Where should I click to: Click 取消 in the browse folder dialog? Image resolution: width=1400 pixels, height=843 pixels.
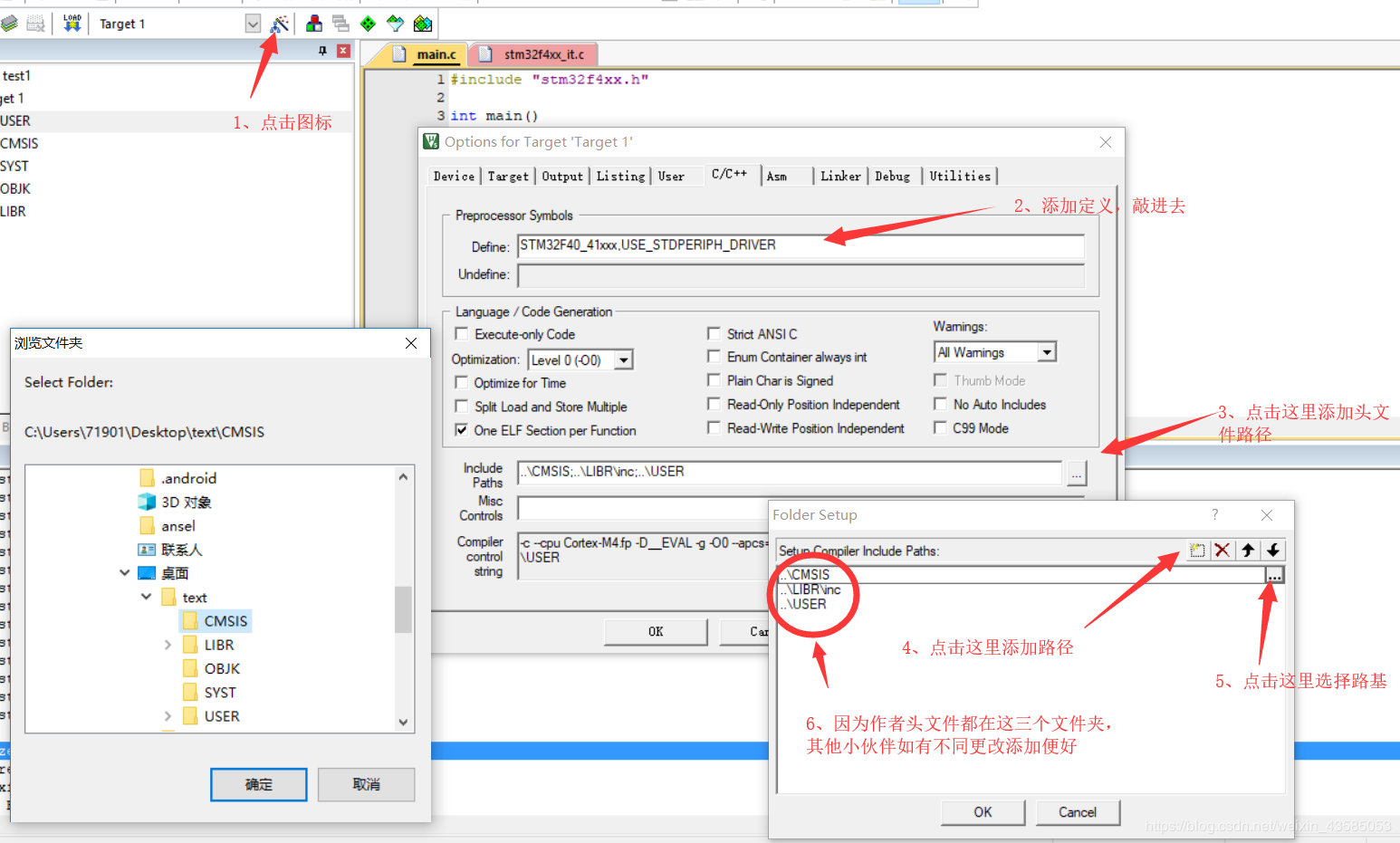click(366, 784)
